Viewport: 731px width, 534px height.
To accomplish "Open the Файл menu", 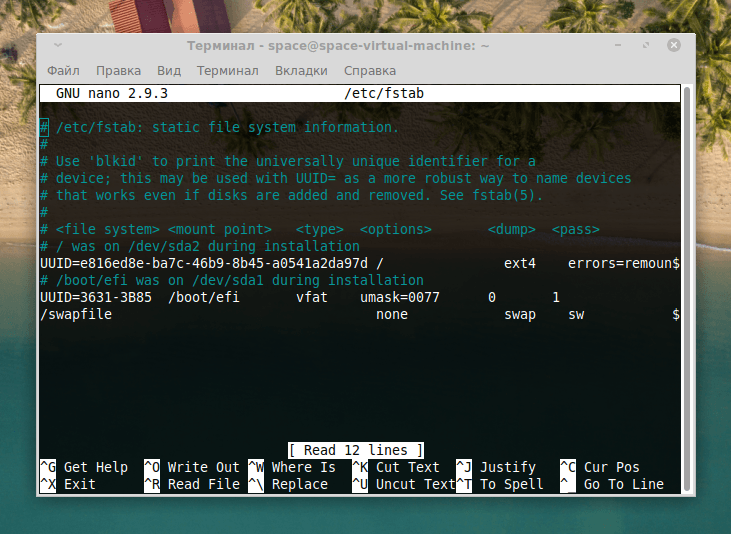I will [x=63, y=70].
